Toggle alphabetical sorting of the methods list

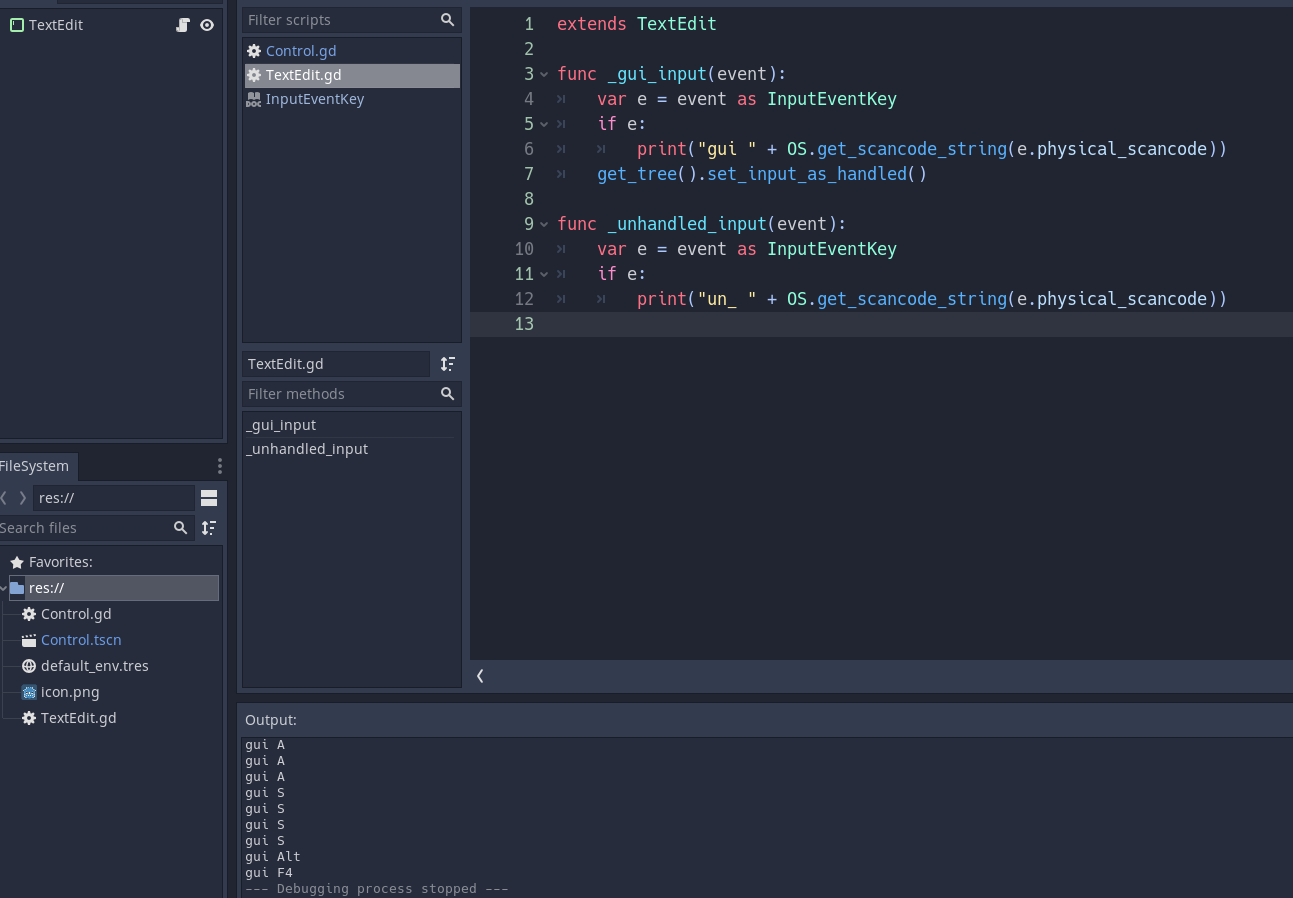(x=448, y=364)
